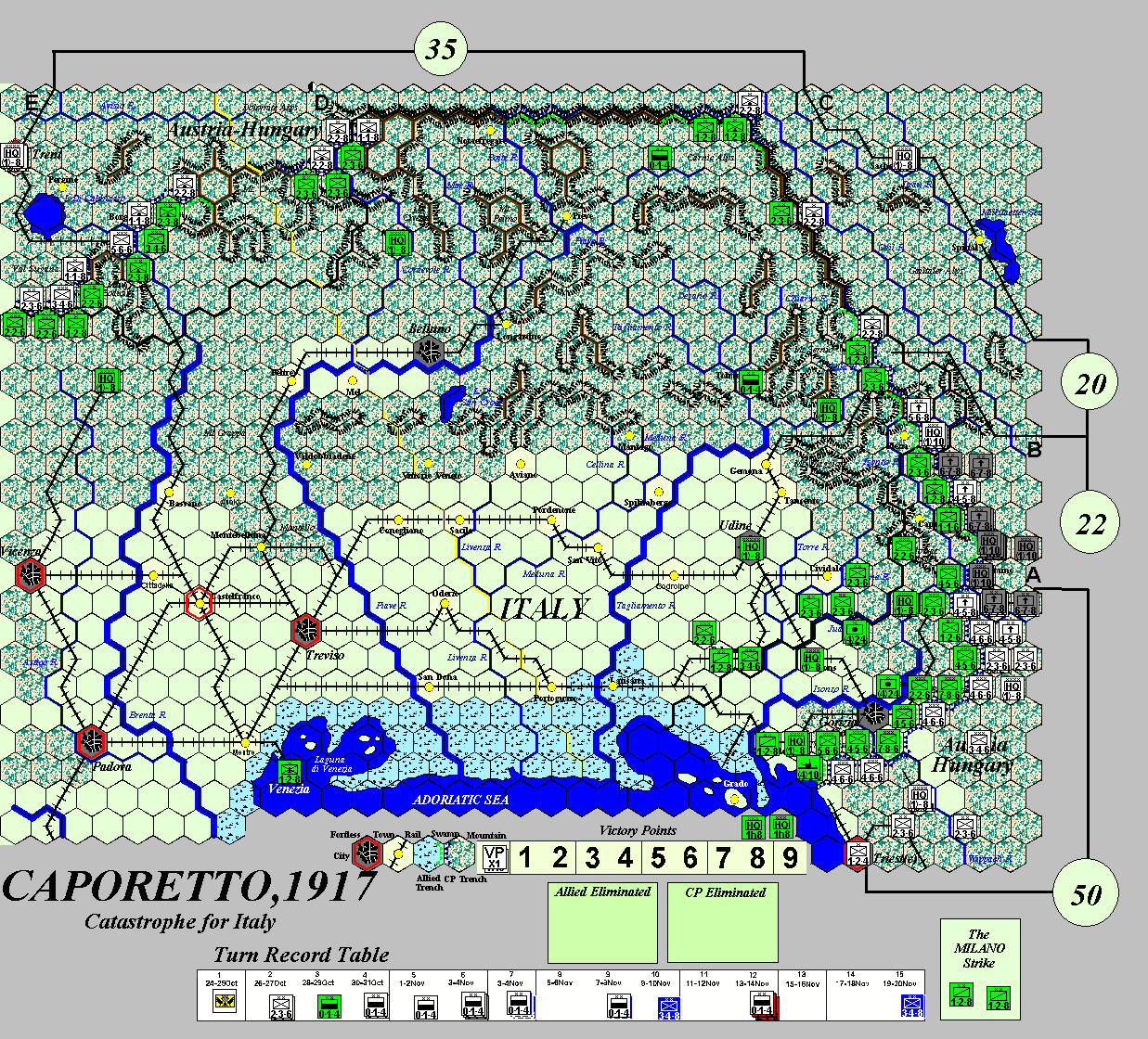The height and width of the screenshot is (1039, 1148).
Task: Select the VP x1 marker
Action: pyautogui.click(x=497, y=857)
